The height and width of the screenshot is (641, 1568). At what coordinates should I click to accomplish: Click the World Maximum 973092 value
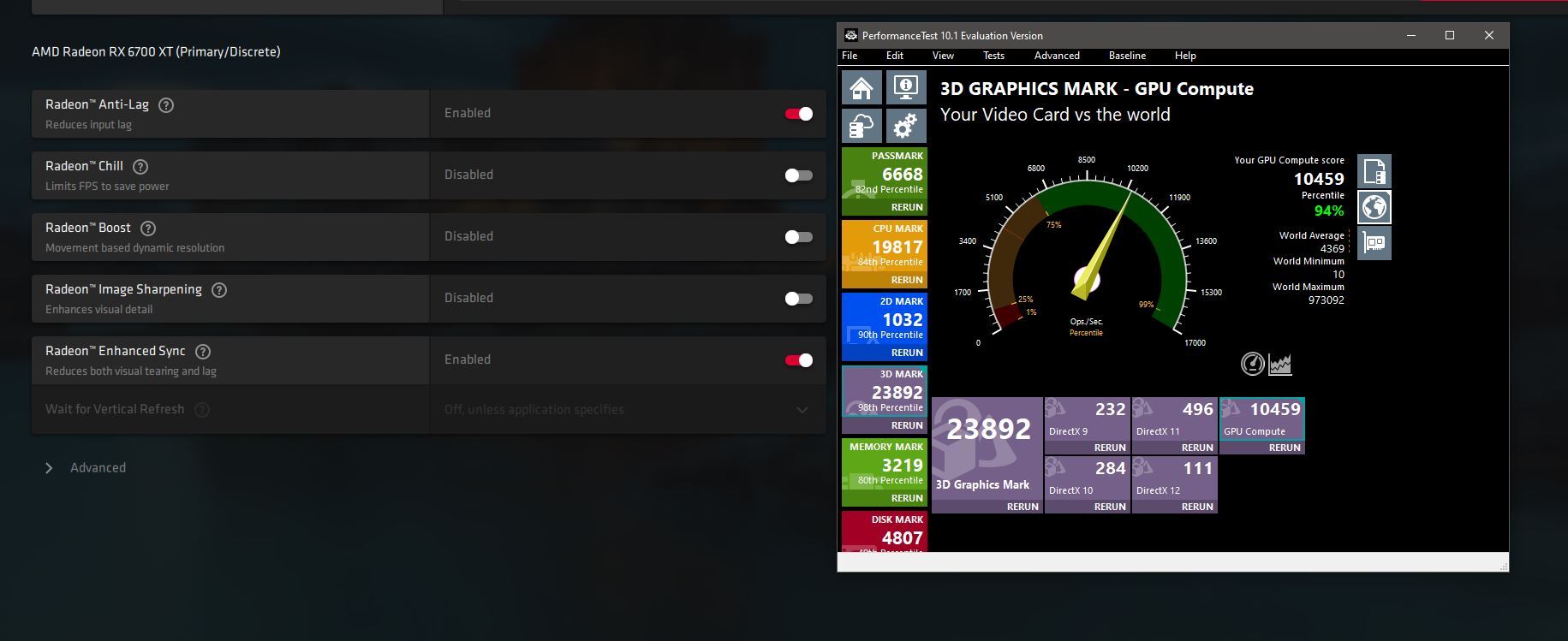[1326, 300]
